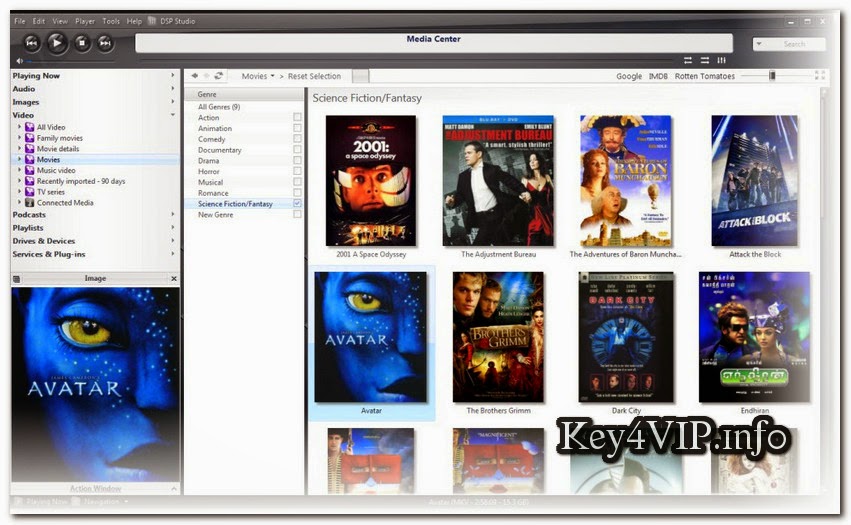Open the File menu
The image size is (851, 525).
pyautogui.click(x=20, y=21)
